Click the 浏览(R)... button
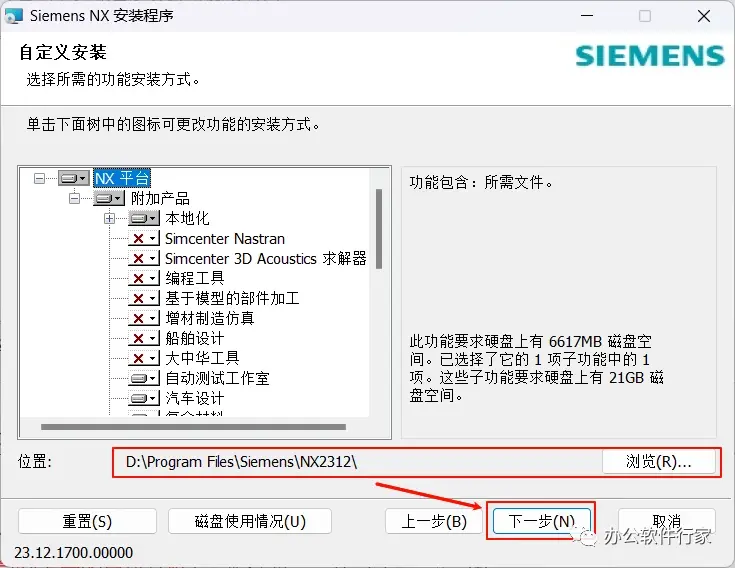The image size is (735, 568). 659,462
